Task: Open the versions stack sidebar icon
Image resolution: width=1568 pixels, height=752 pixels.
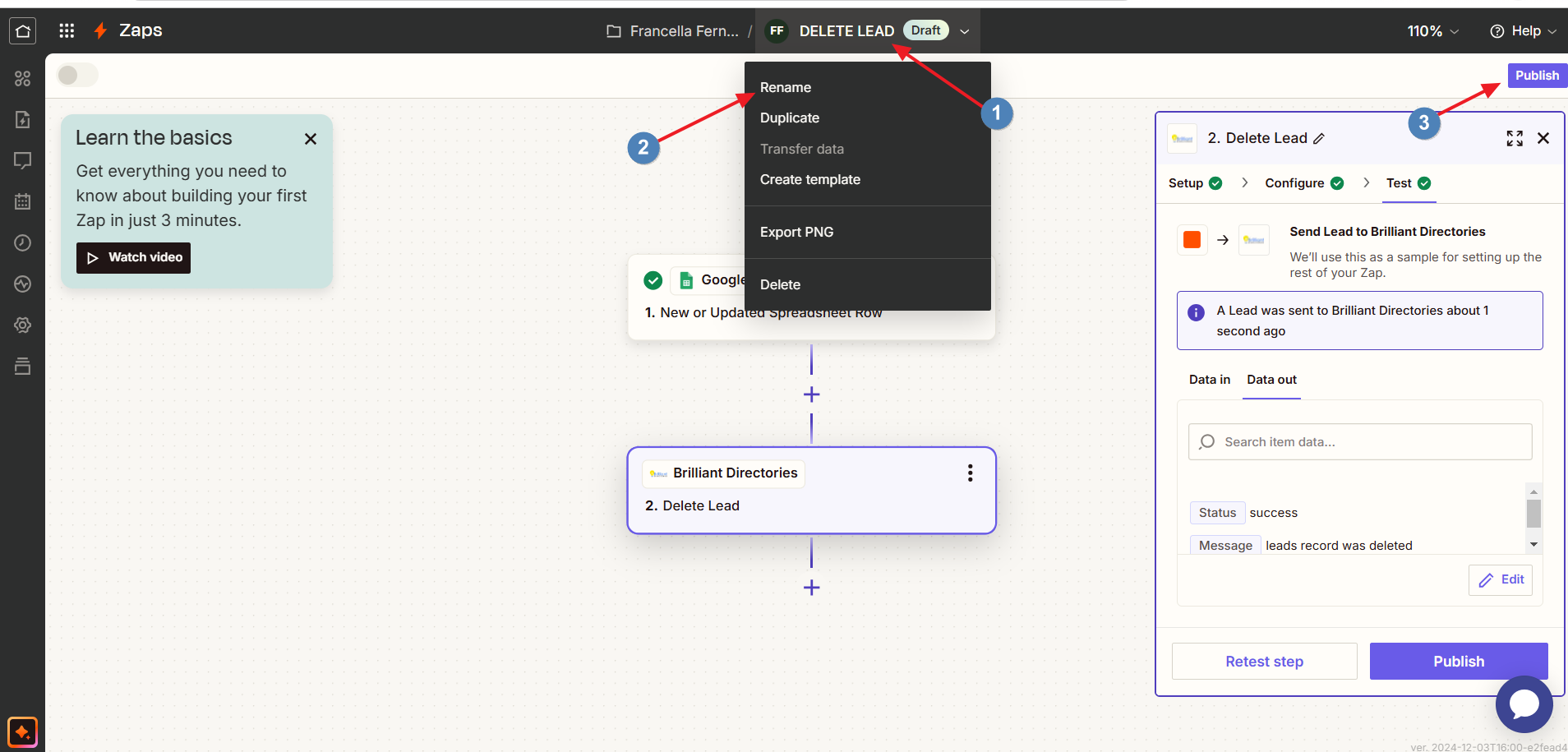Action: pyautogui.click(x=22, y=366)
